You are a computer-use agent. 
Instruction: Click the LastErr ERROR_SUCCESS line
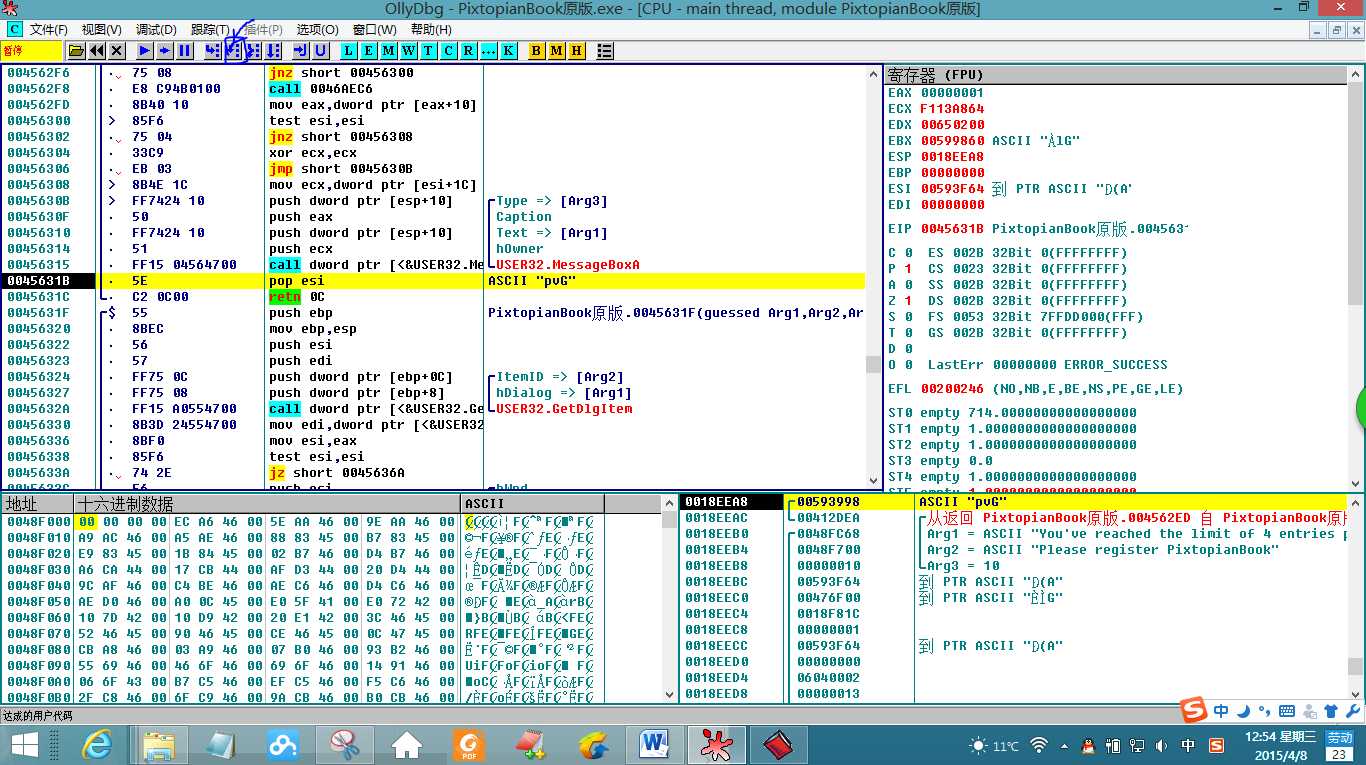tap(1029, 365)
